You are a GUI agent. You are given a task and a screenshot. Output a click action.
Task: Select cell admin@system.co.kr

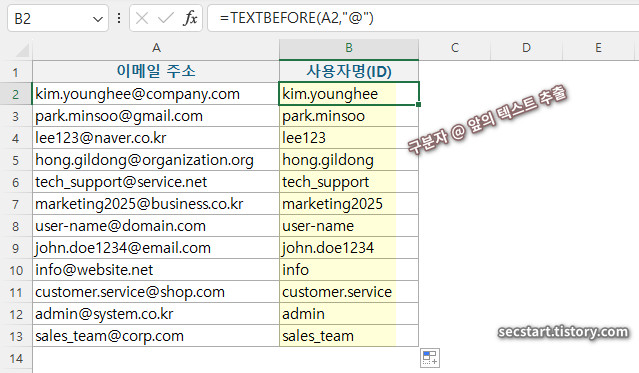(156, 314)
